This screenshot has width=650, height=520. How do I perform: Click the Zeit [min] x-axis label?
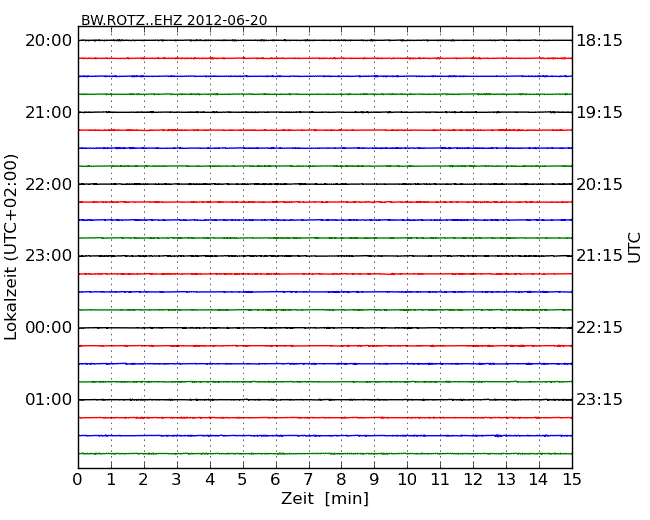tap(325, 498)
